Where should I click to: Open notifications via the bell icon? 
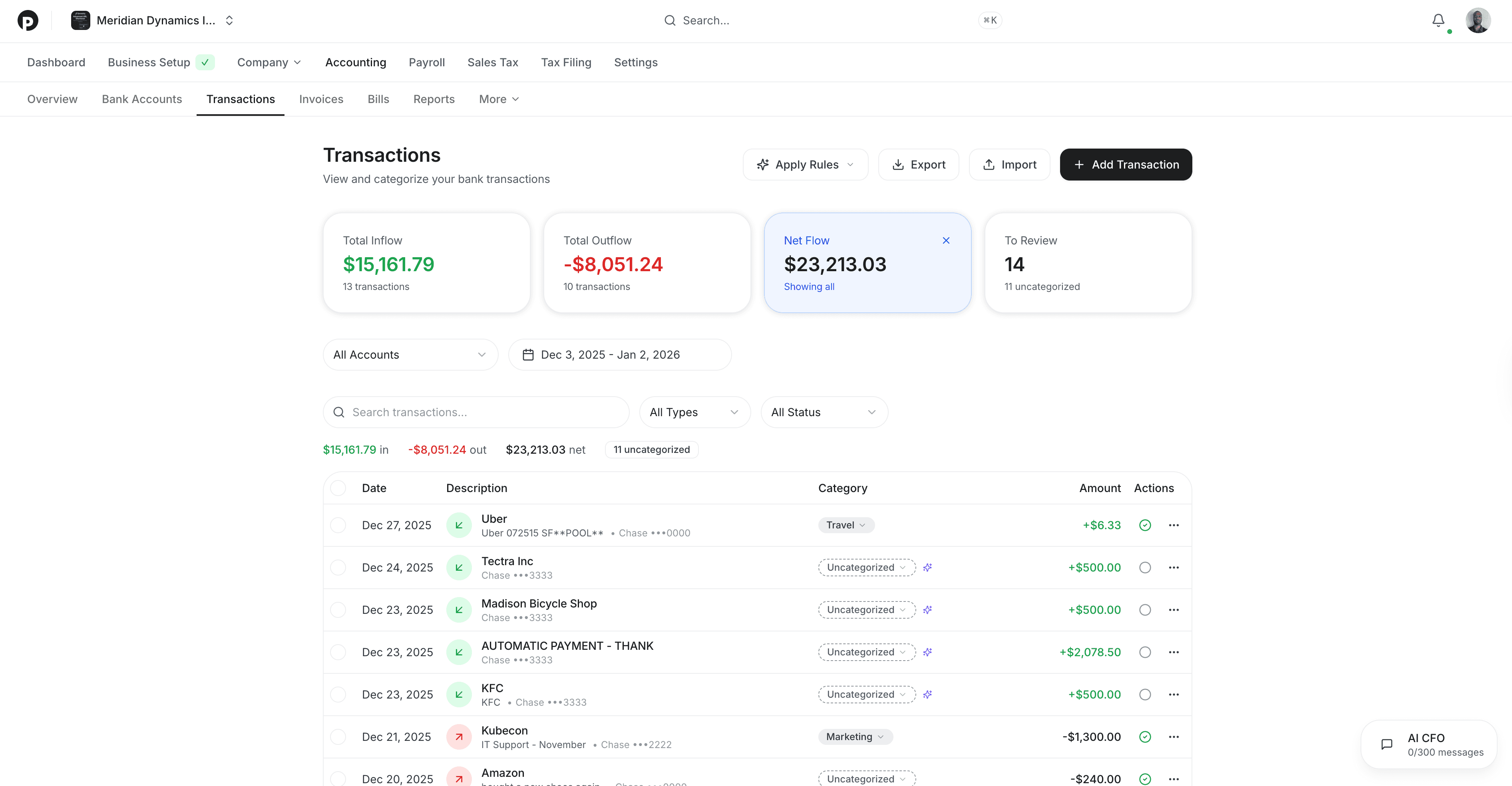1437,20
